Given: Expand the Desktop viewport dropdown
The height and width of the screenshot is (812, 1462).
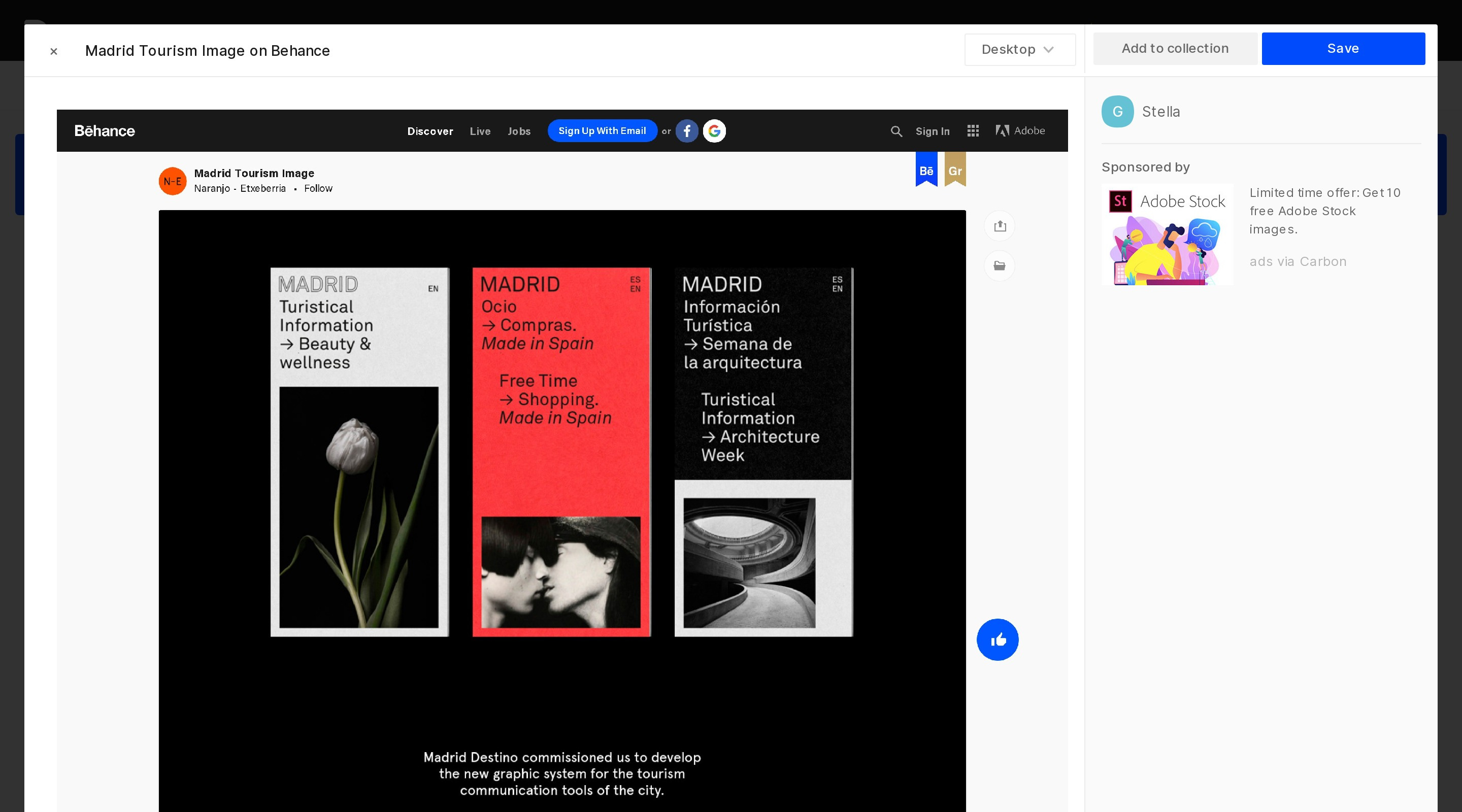Looking at the screenshot, I should [x=1019, y=49].
